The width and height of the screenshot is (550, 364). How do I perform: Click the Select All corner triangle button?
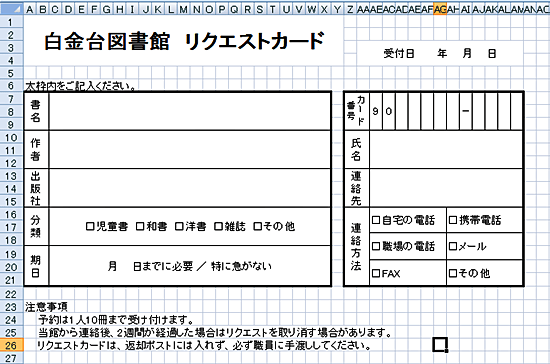12,9
